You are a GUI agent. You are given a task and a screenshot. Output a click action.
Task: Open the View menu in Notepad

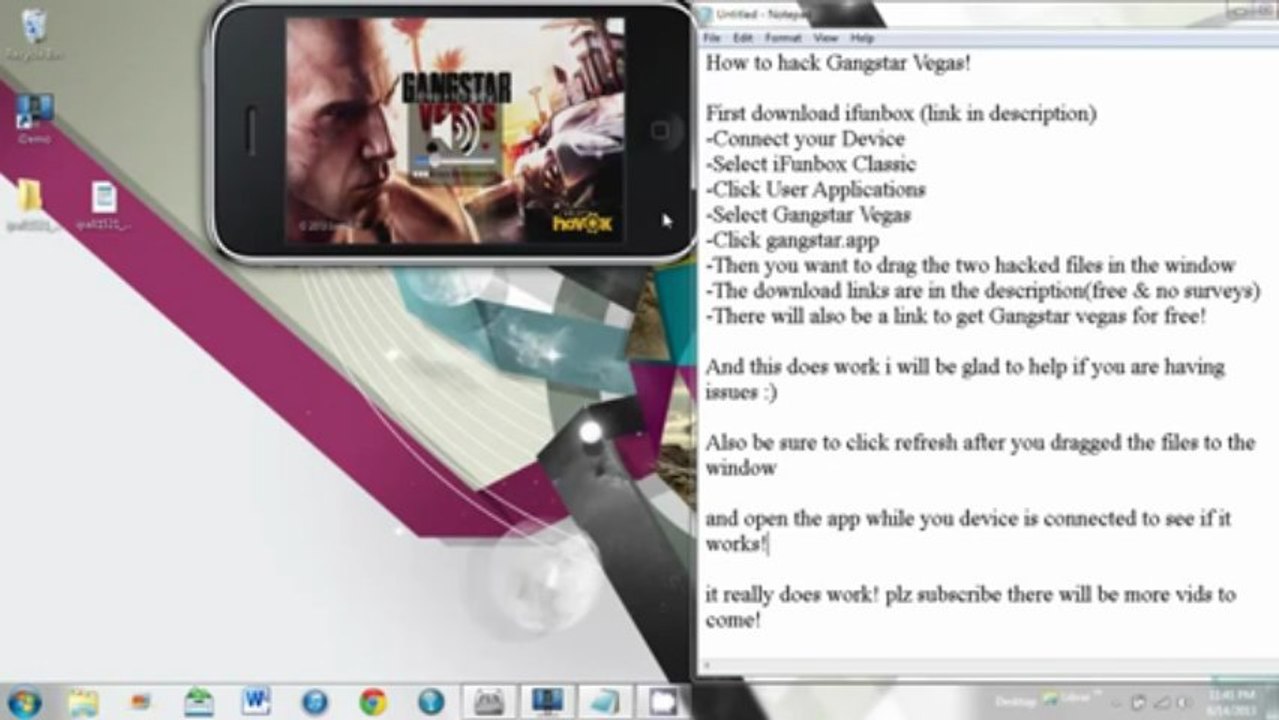(x=825, y=38)
